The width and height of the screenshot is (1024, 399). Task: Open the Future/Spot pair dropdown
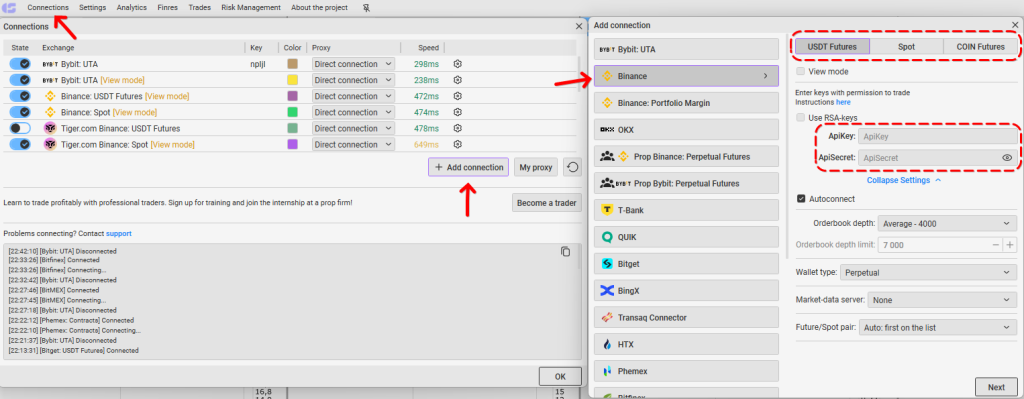pyautogui.click(x=938, y=327)
